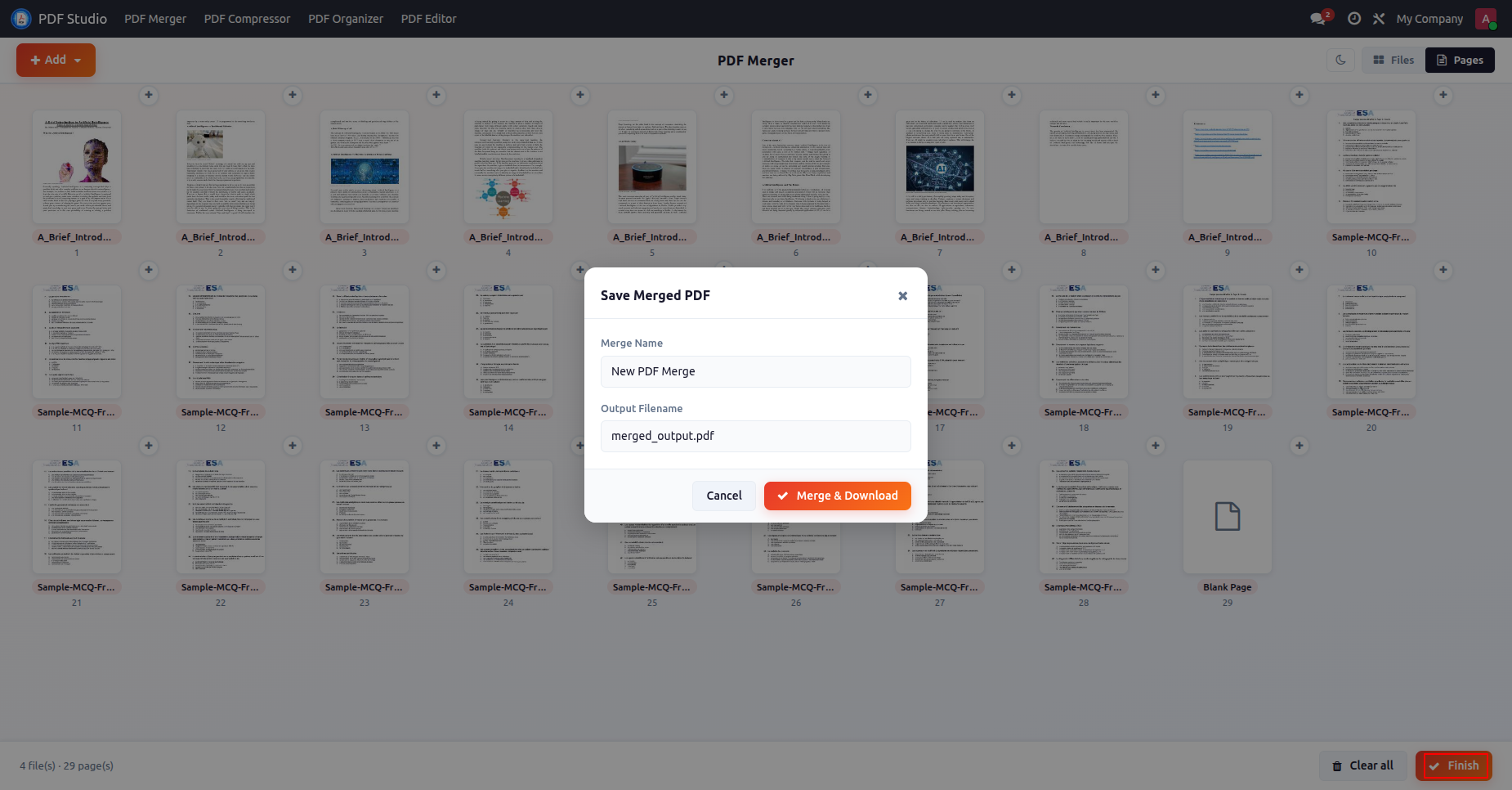Image resolution: width=1512 pixels, height=790 pixels.
Task: Select page 7 thumbnail with AI image
Action: tap(940, 168)
